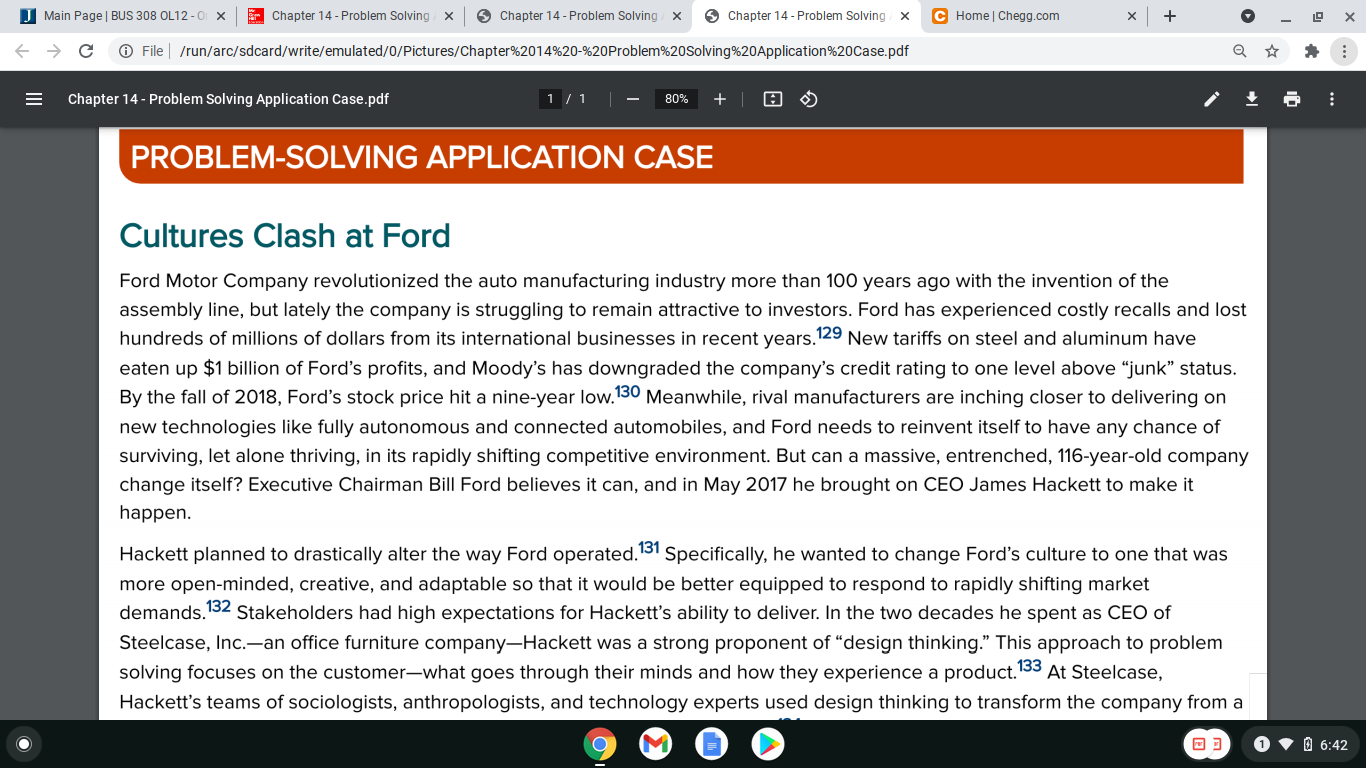
Task: Close the Home Chegg.com tab
Action: 1132,16
